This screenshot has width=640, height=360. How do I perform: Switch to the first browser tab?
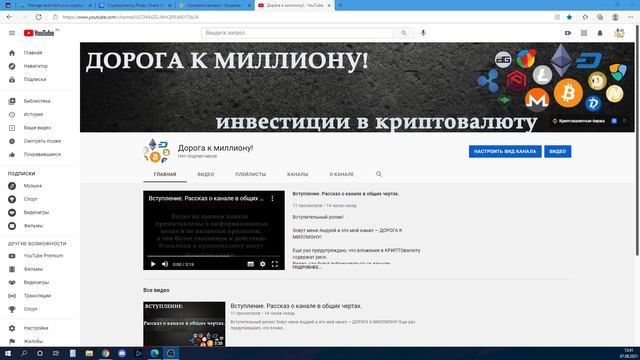tap(55, 5)
